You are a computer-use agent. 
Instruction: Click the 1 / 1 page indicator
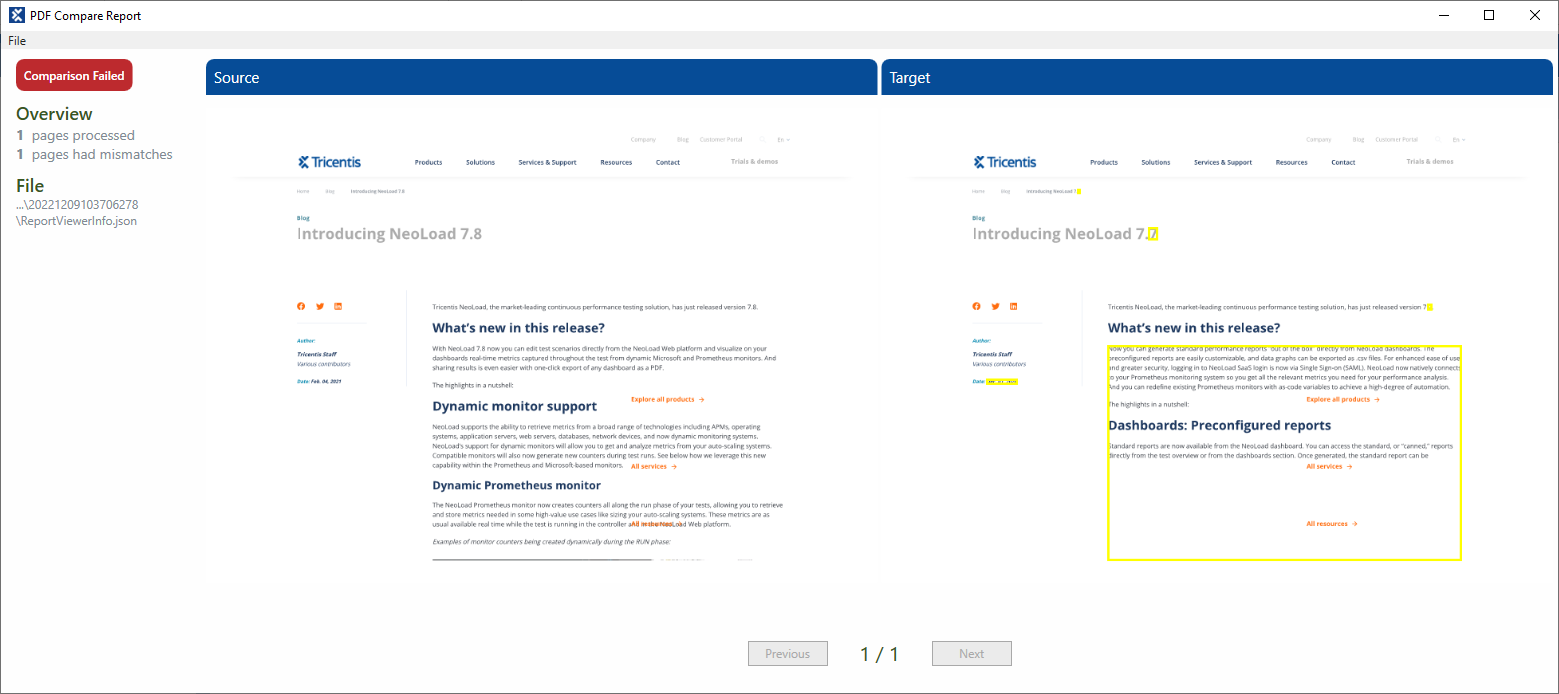[x=880, y=654]
